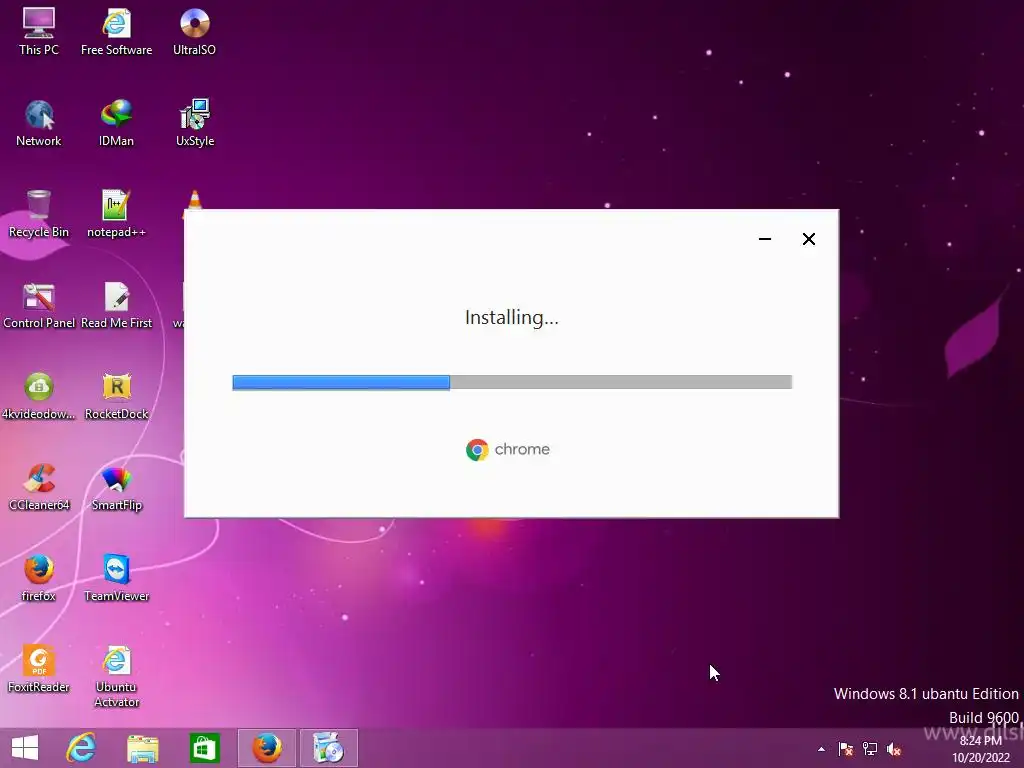Open Action Center flag icon
The height and width of the screenshot is (768, 1024).
coord(846,749)
